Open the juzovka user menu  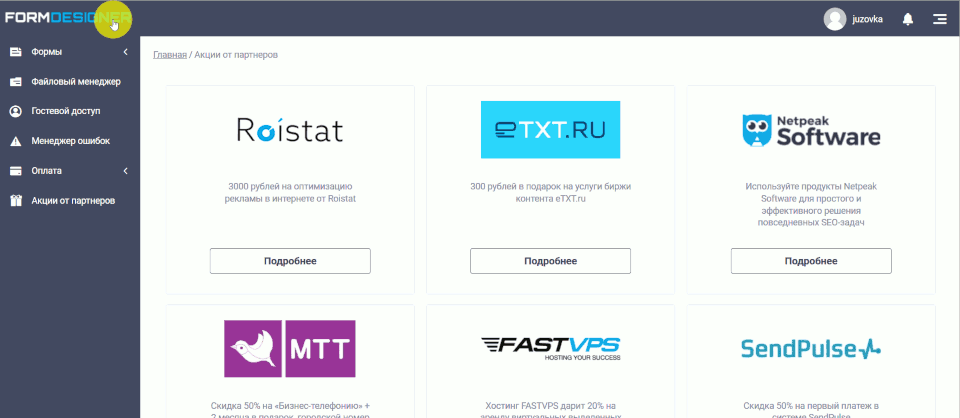867,19
